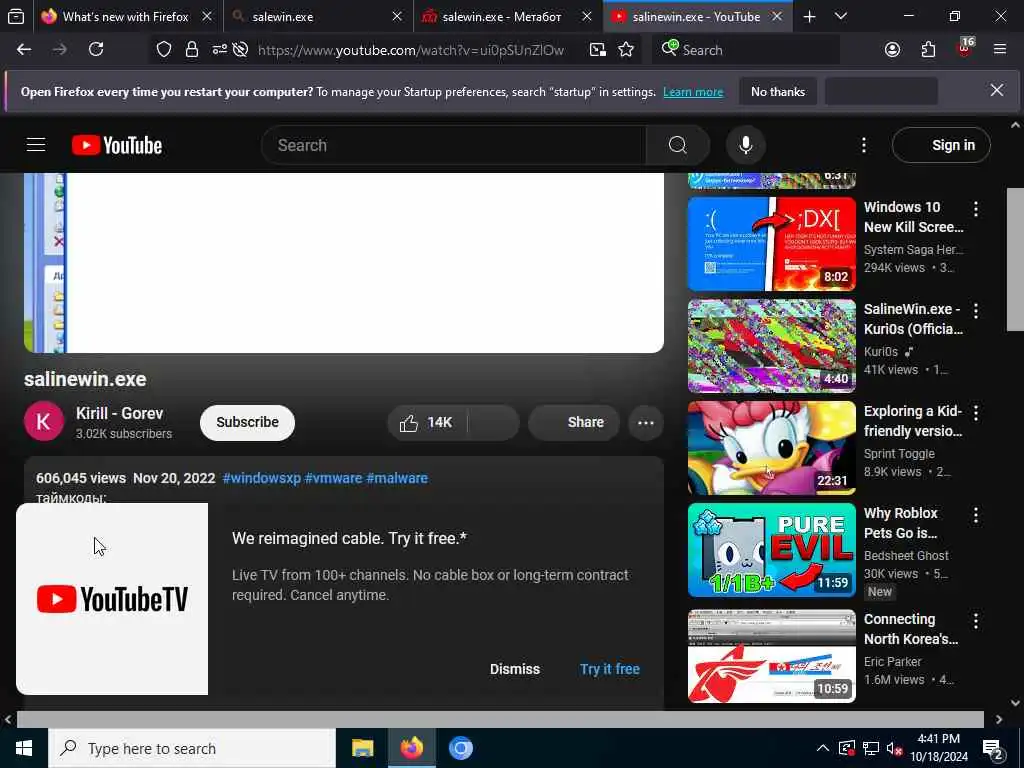Click the horizontal page scrollbar
This screenshot has width=1024, height=768.
point(500,719)
